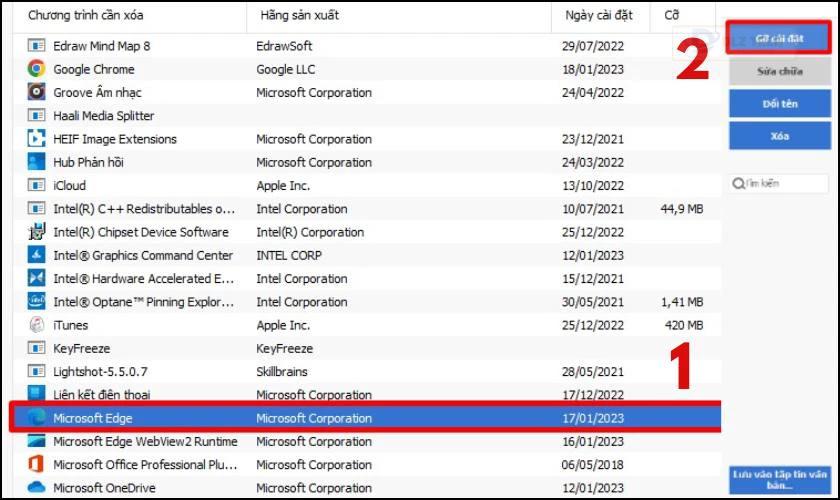Click the Microsoft OneDrive cloud icon
This screenshot has width=840, height=500.
(36, 487)
